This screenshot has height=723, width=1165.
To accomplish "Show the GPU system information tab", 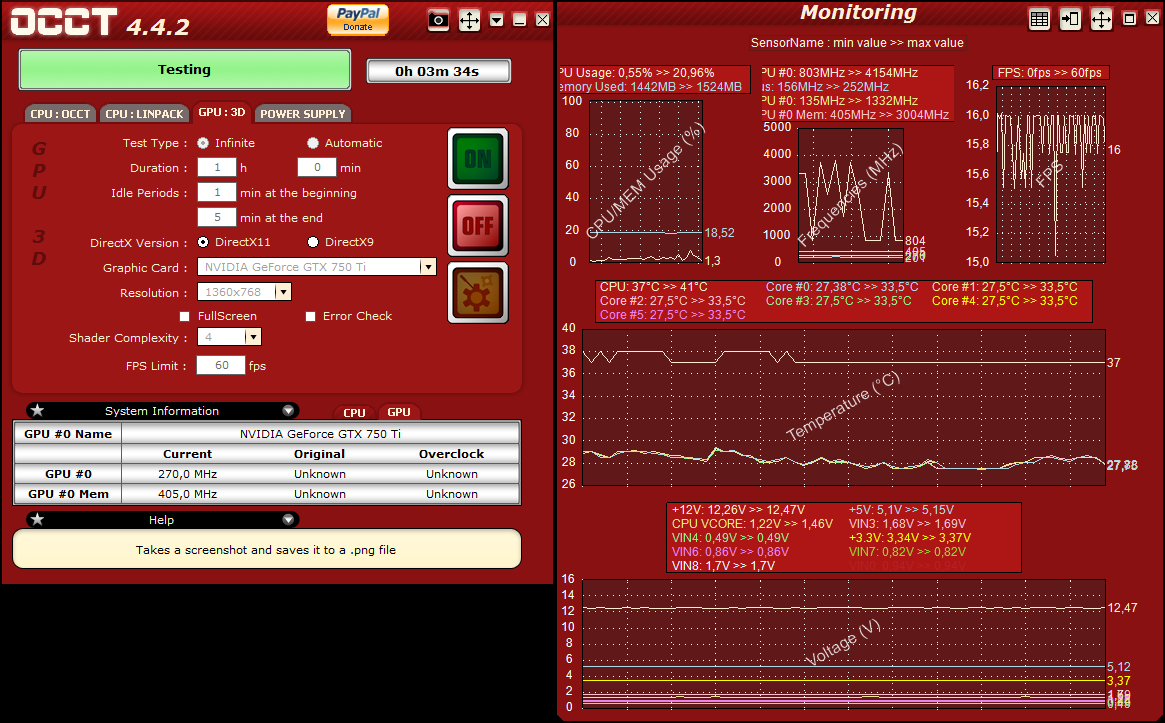I will pyautogui.click(x=399, y=412).
